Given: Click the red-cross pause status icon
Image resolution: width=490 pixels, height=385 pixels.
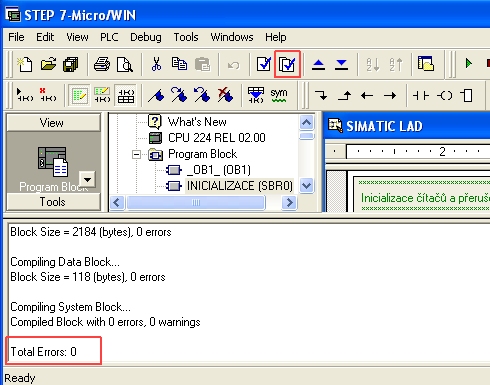Looking at the screenshot, I should pos(48,95).
